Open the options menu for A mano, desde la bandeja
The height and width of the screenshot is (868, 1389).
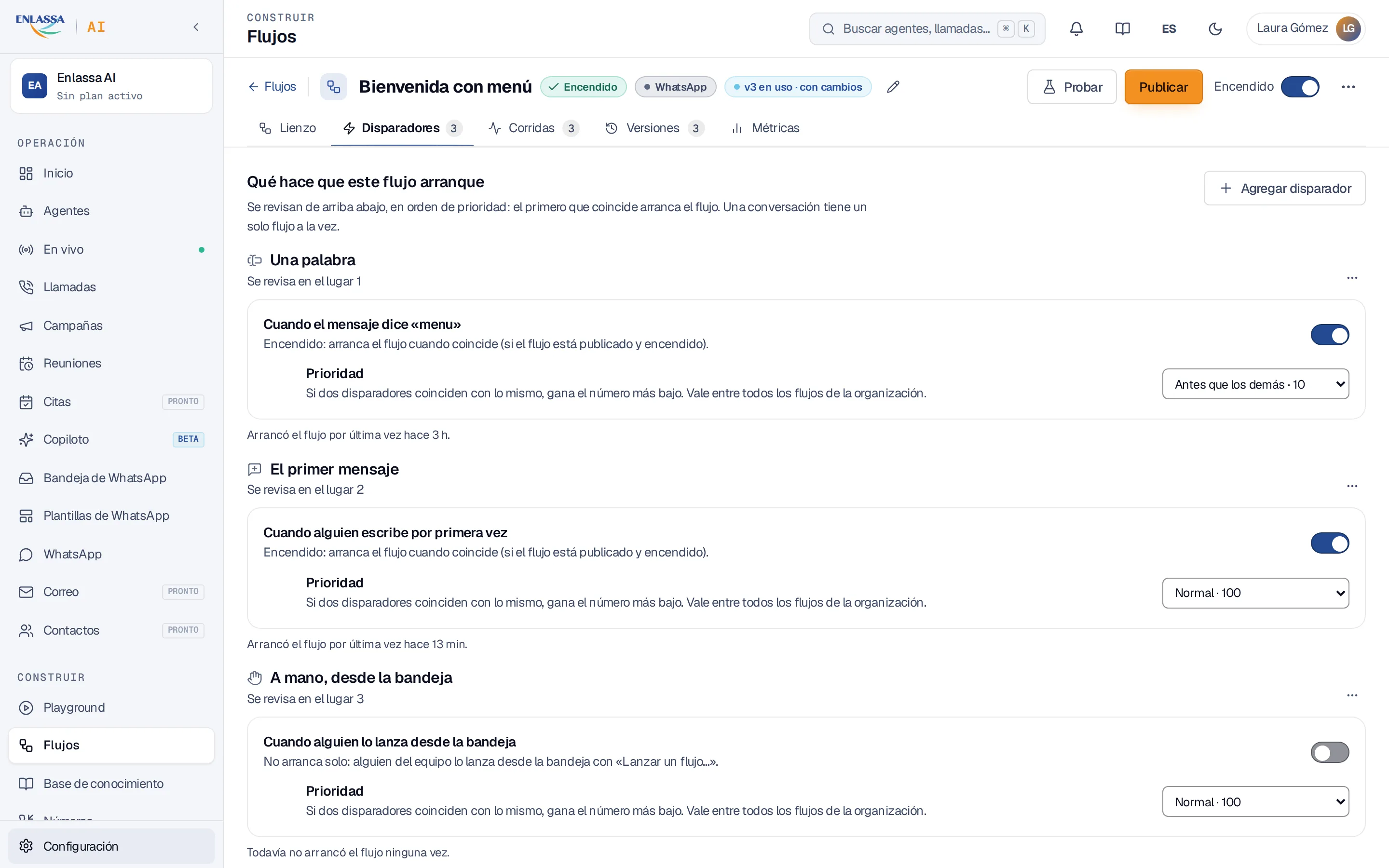point(1352,695)
